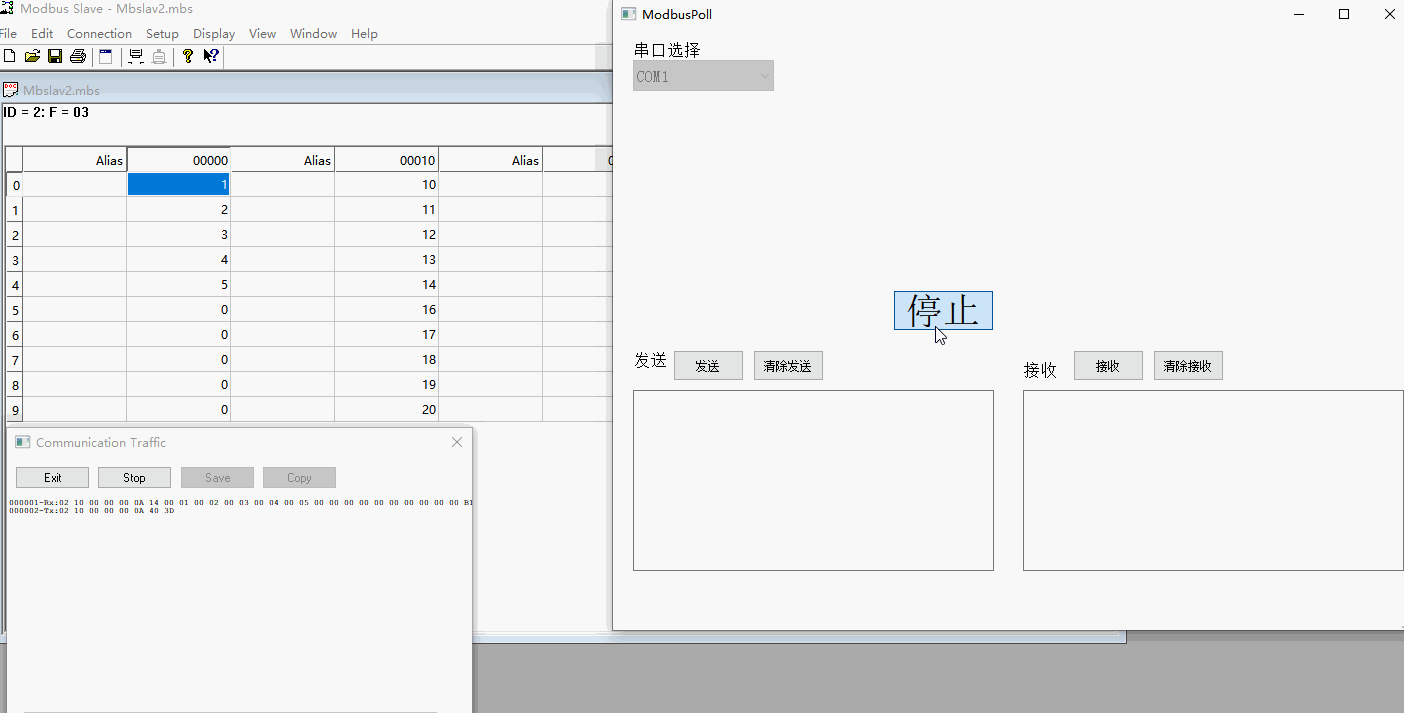Click the 停止 button in ModbusPoll
Viewport: 1404px width, 713px height.
point(943,311)
